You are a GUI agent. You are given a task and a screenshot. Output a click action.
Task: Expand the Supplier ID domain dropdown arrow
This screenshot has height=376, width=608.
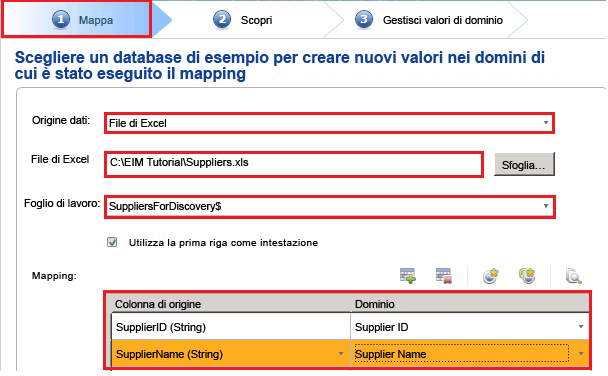click(x=581, y=327)
